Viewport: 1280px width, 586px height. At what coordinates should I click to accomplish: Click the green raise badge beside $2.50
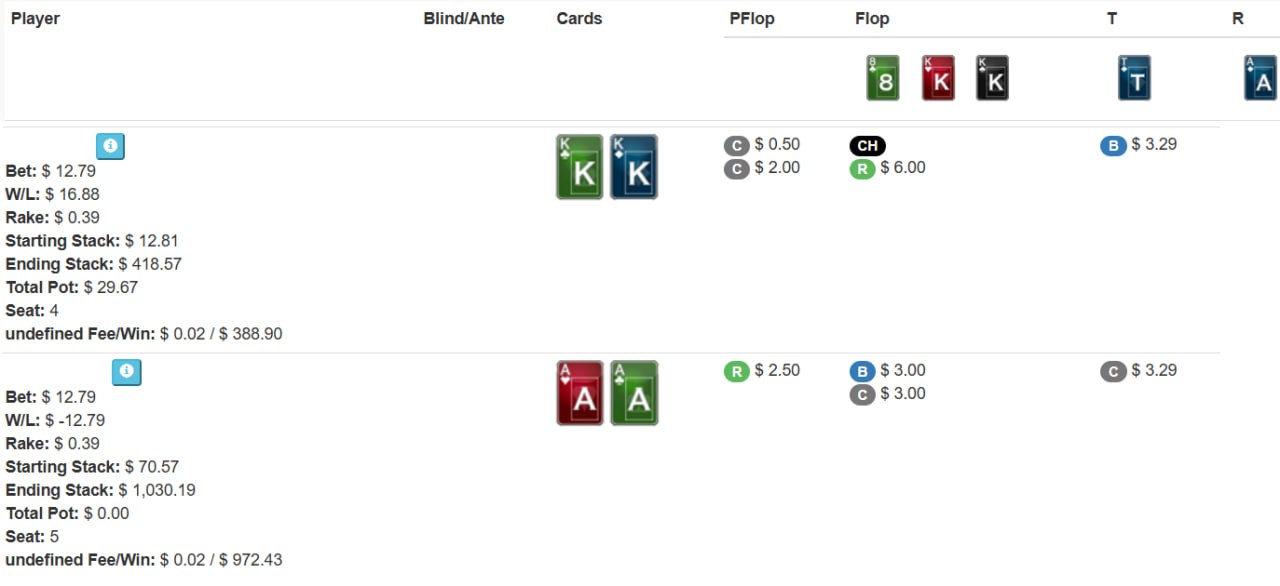737,372
